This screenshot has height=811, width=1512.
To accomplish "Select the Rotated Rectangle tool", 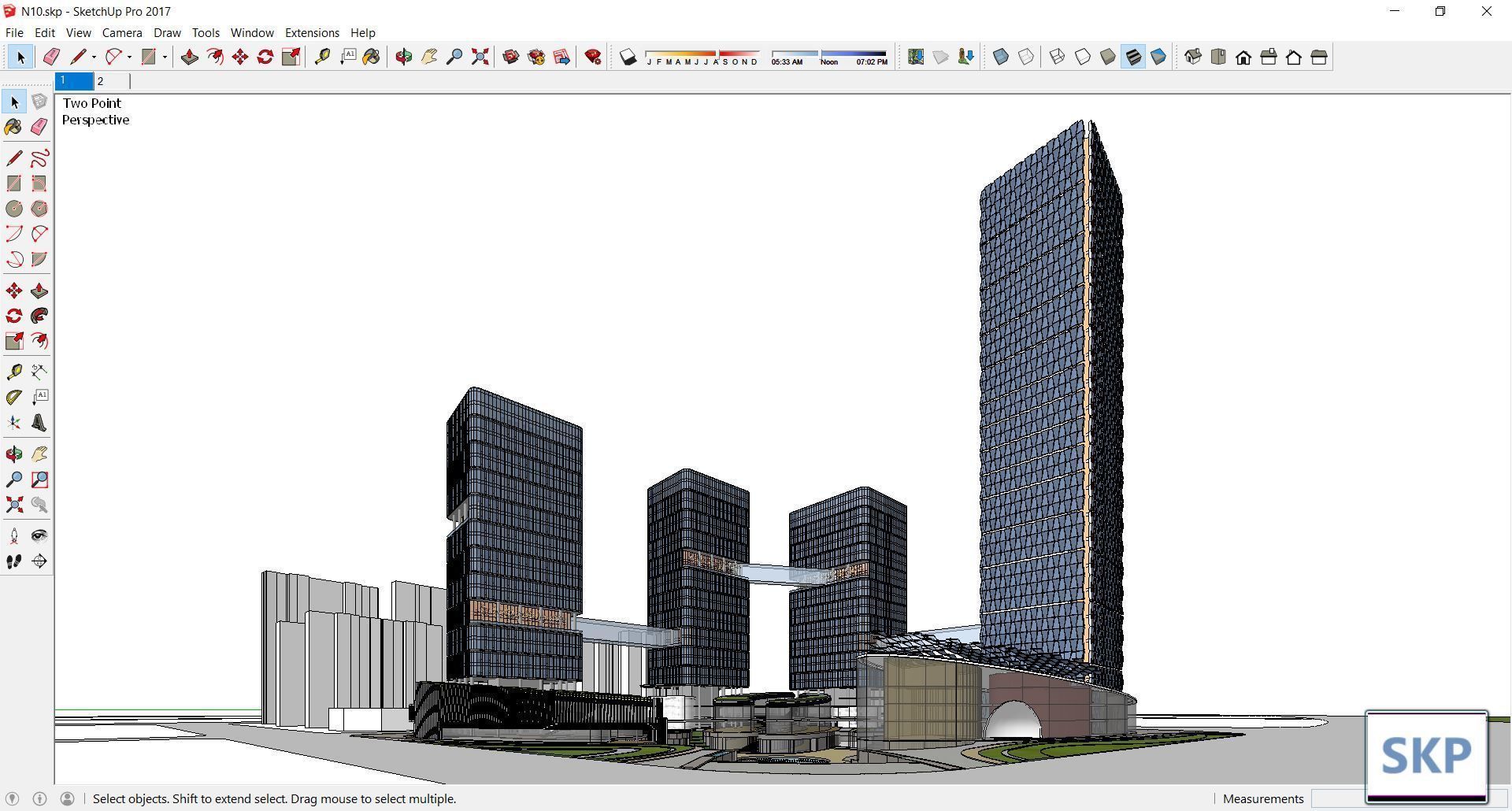I will 39,183.
